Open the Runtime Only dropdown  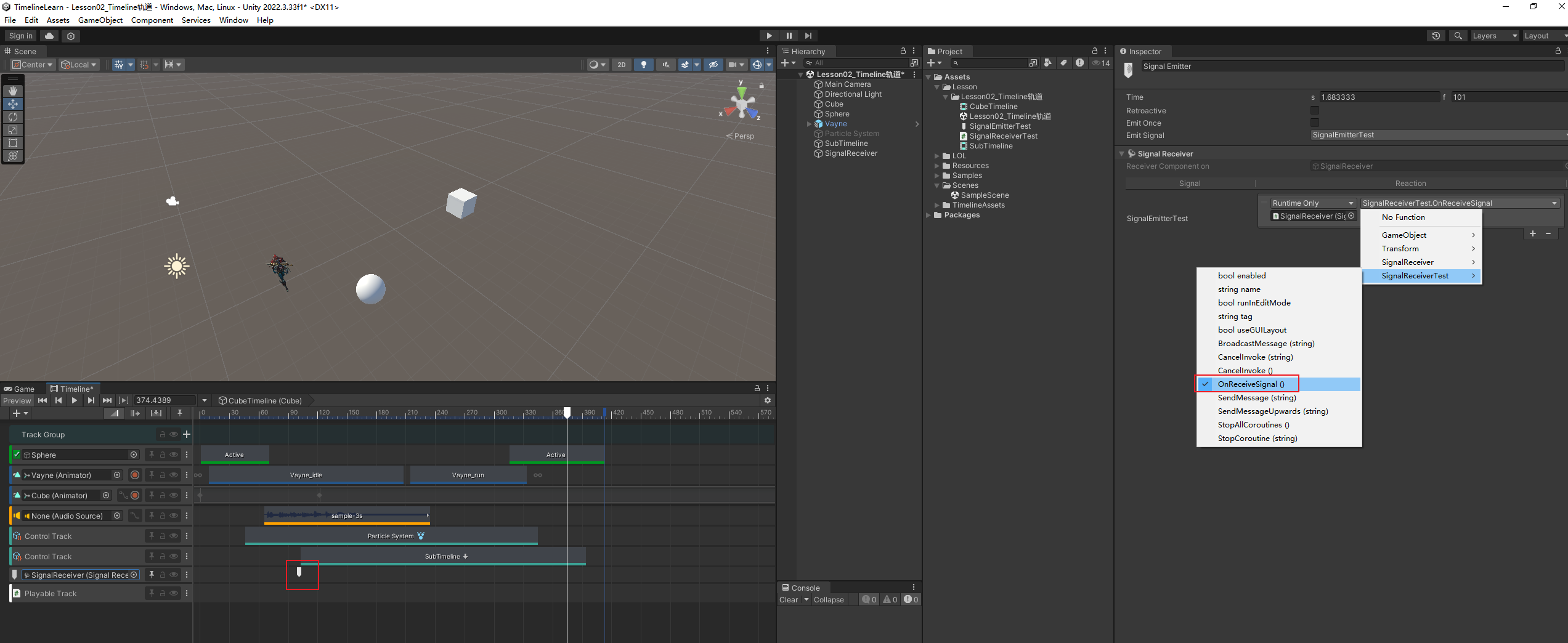pyautogui.click(x=1312, y=203)
